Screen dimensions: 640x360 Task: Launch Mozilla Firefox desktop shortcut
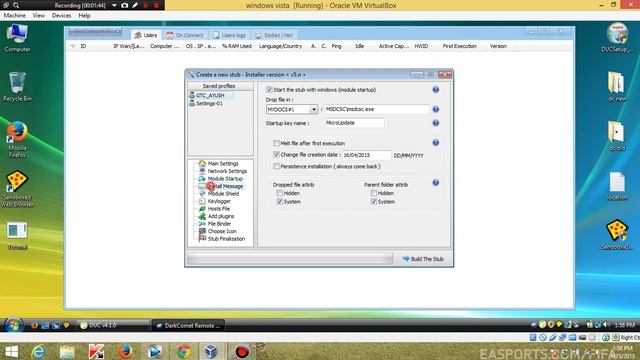[17, 140]
